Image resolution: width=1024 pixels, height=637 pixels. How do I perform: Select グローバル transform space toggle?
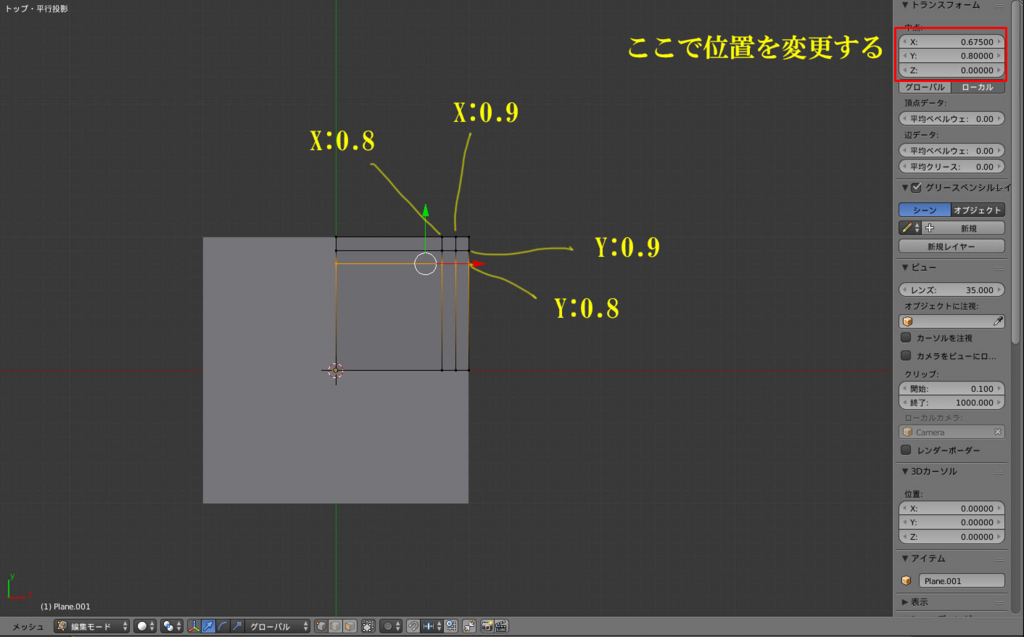(x=925, y=87)
